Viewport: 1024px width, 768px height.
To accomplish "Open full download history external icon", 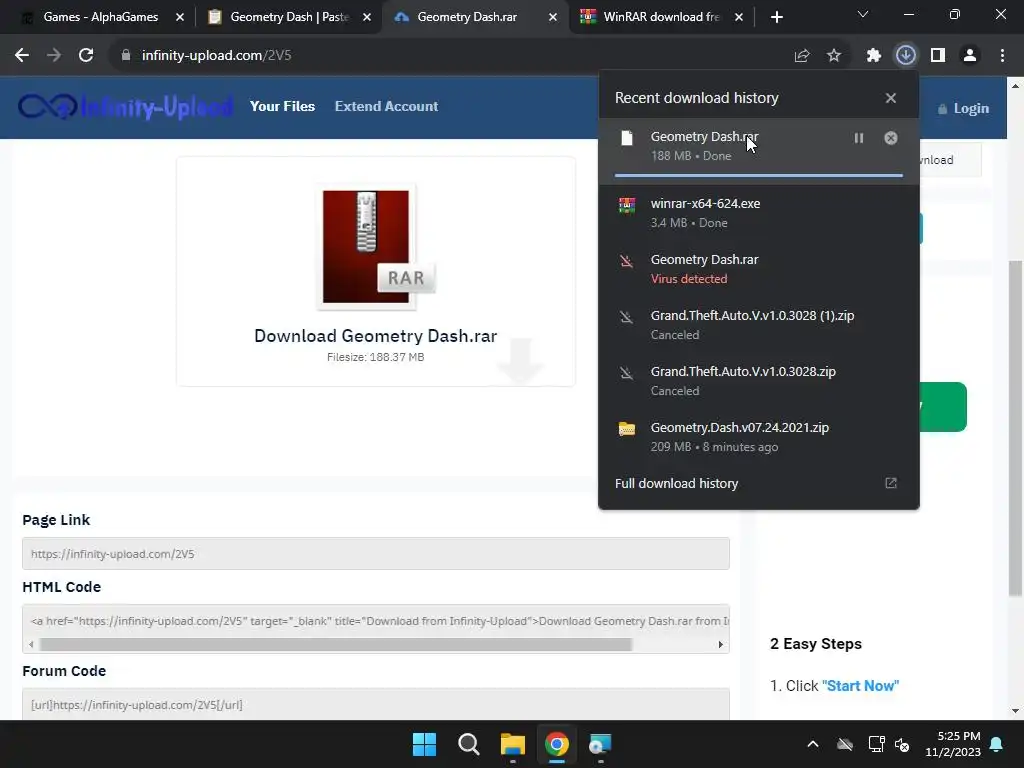I will click(891, 483).
